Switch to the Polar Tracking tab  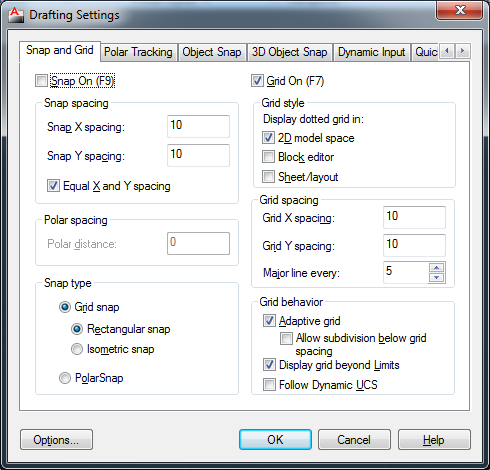(138, 52)
